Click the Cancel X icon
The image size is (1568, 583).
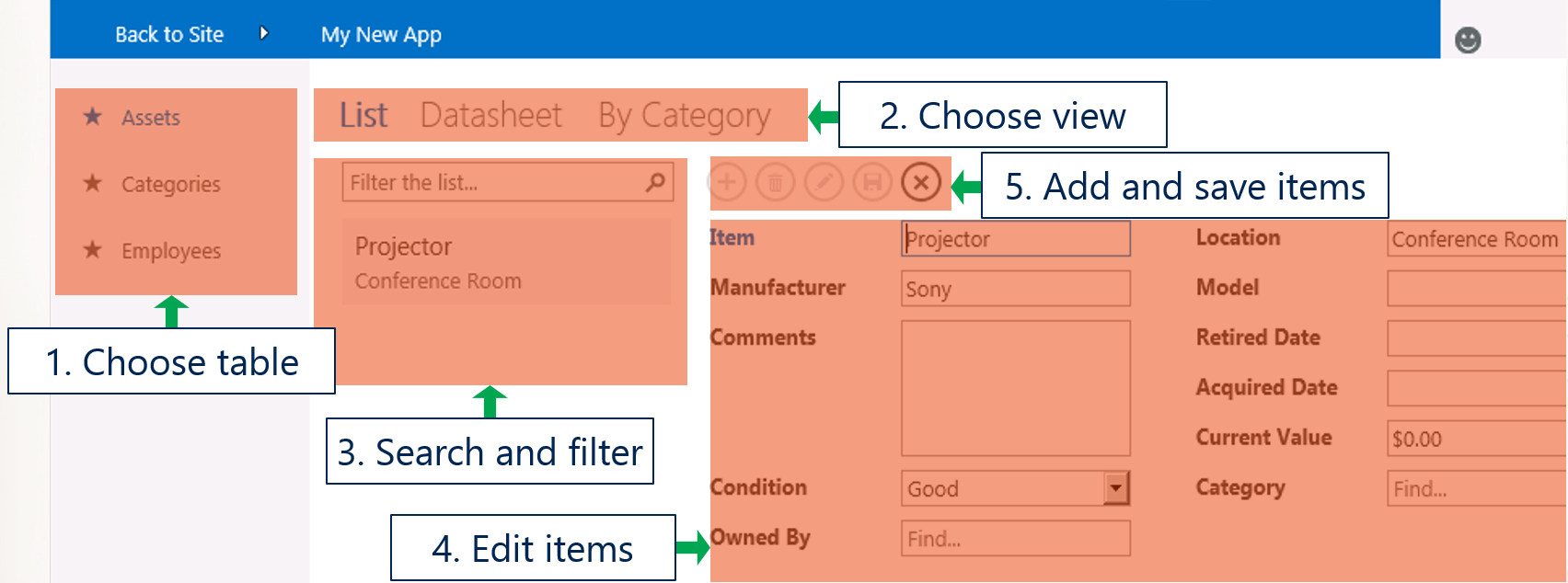tap(920, 183)
